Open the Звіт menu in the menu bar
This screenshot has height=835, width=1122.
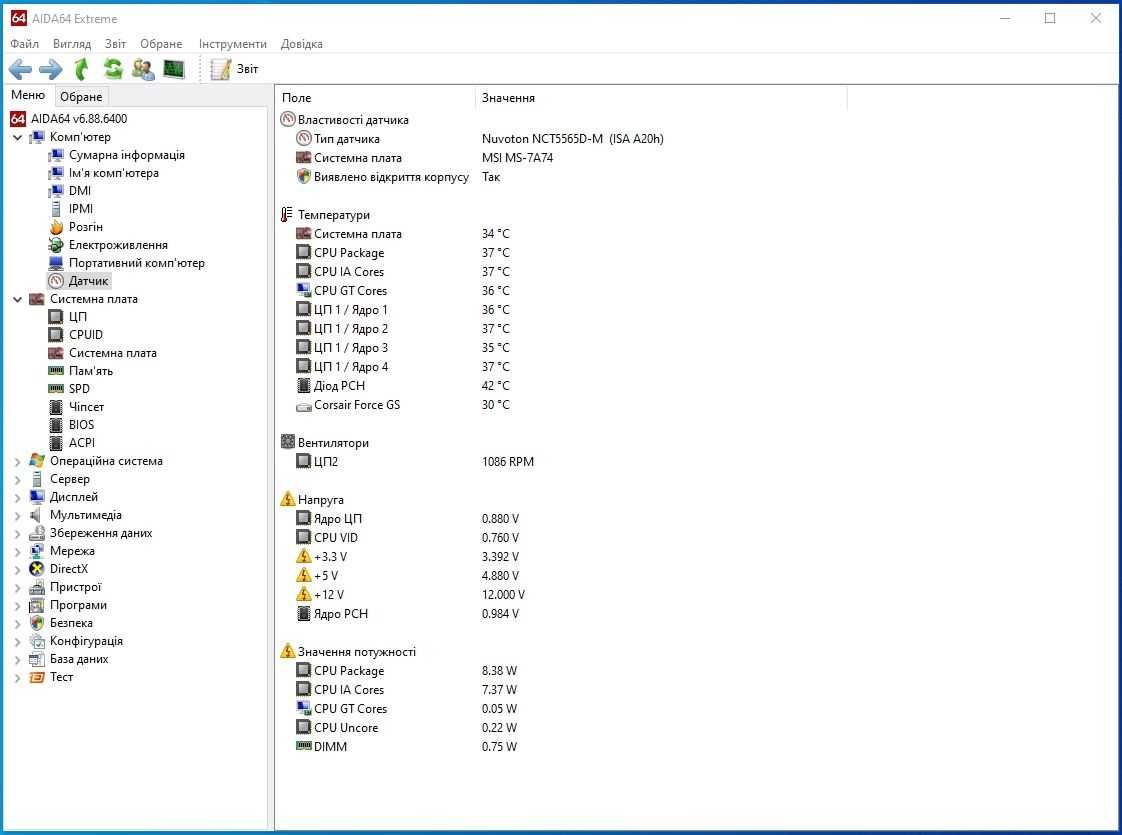click(115, 44)
